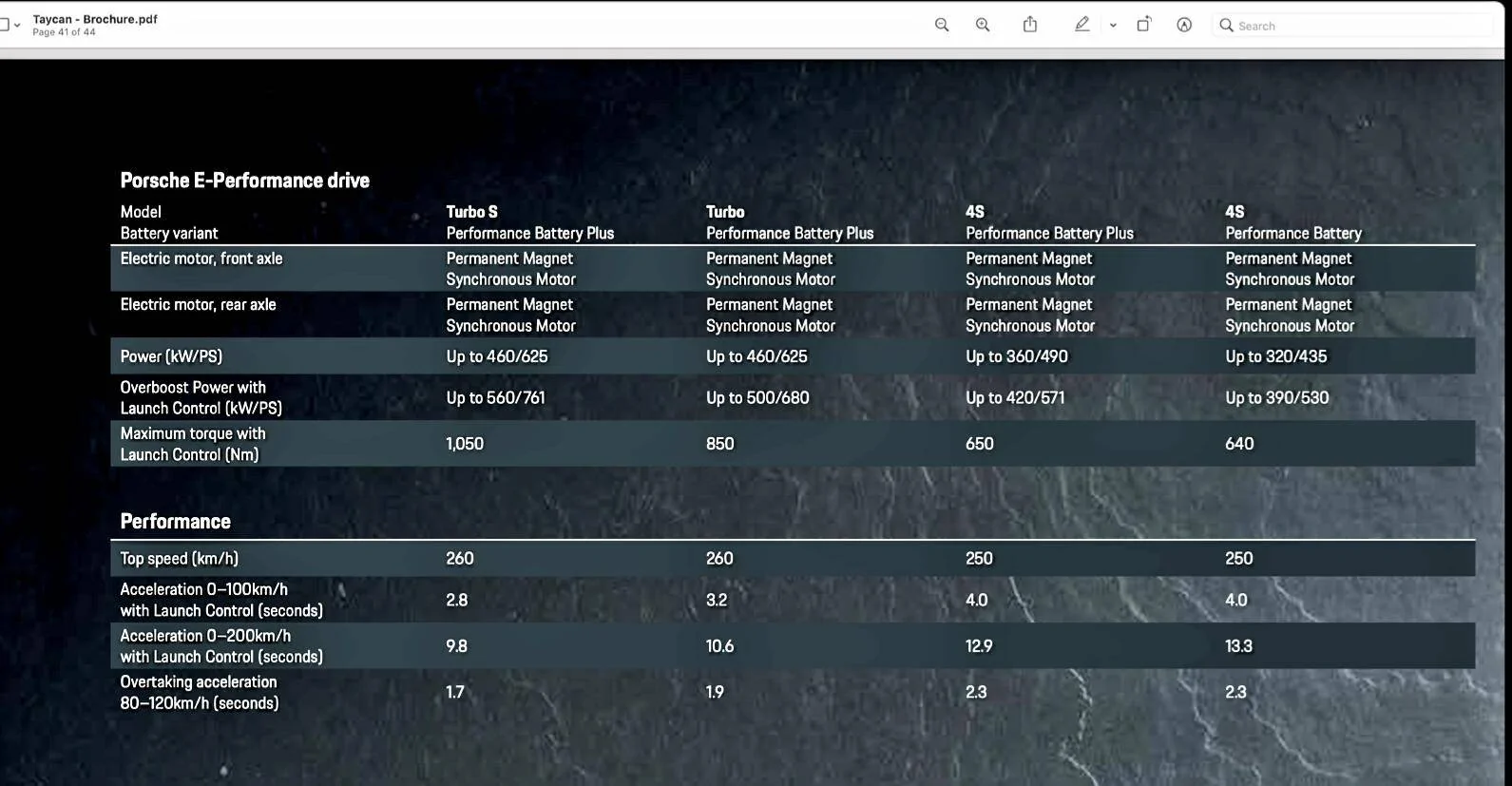Click the 1.9 overtaking value
The height and width of the screenshot is (786, 1512).
pyautogui.click(x=715, y=692)
